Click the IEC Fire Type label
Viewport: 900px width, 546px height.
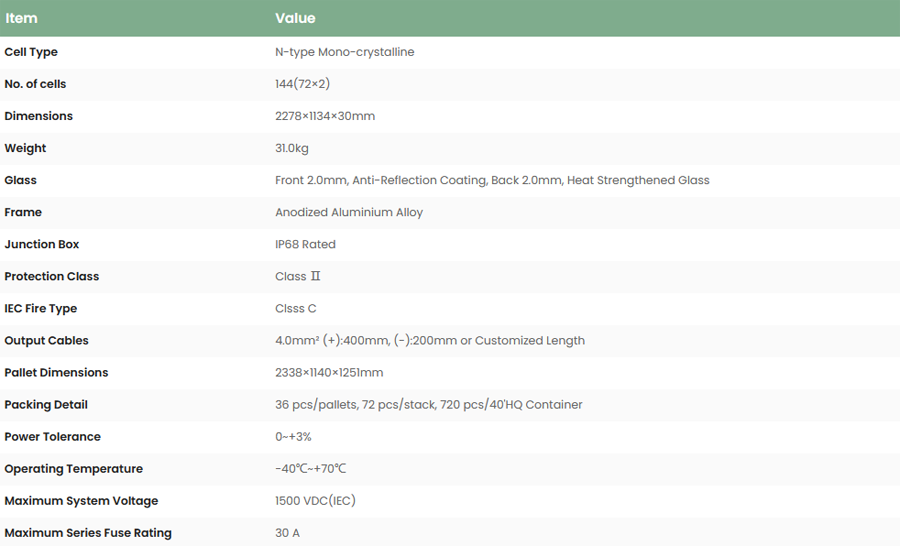coord(41,308)
